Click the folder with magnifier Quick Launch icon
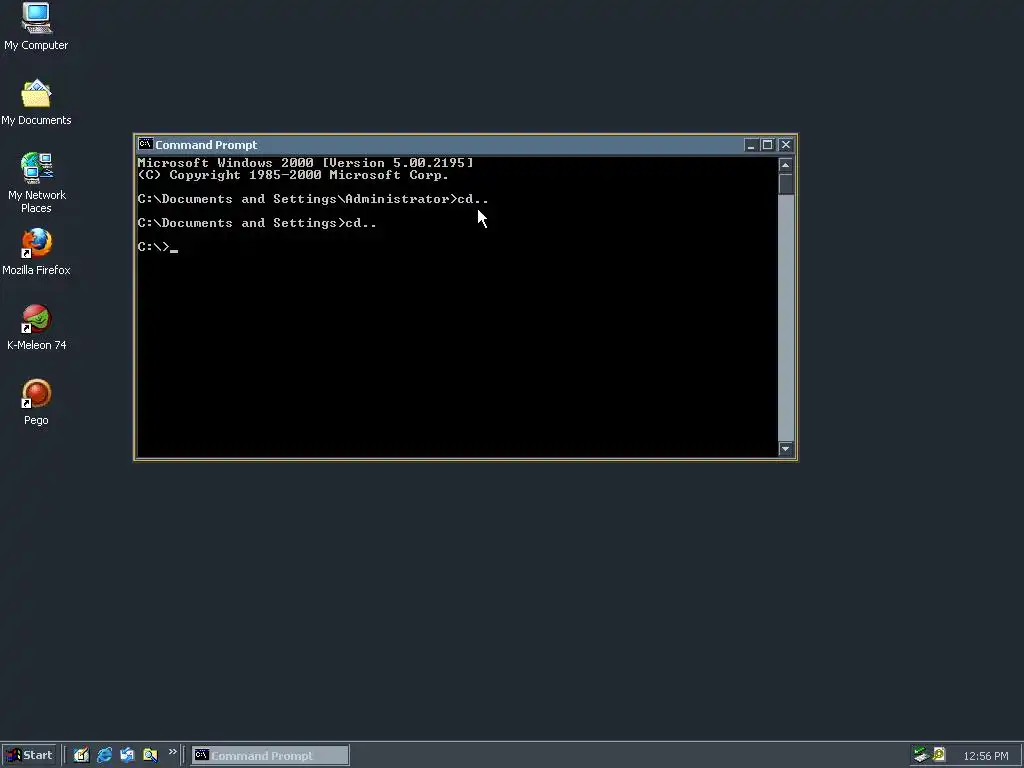1024x768 pixels. click(x=150, y=755)
